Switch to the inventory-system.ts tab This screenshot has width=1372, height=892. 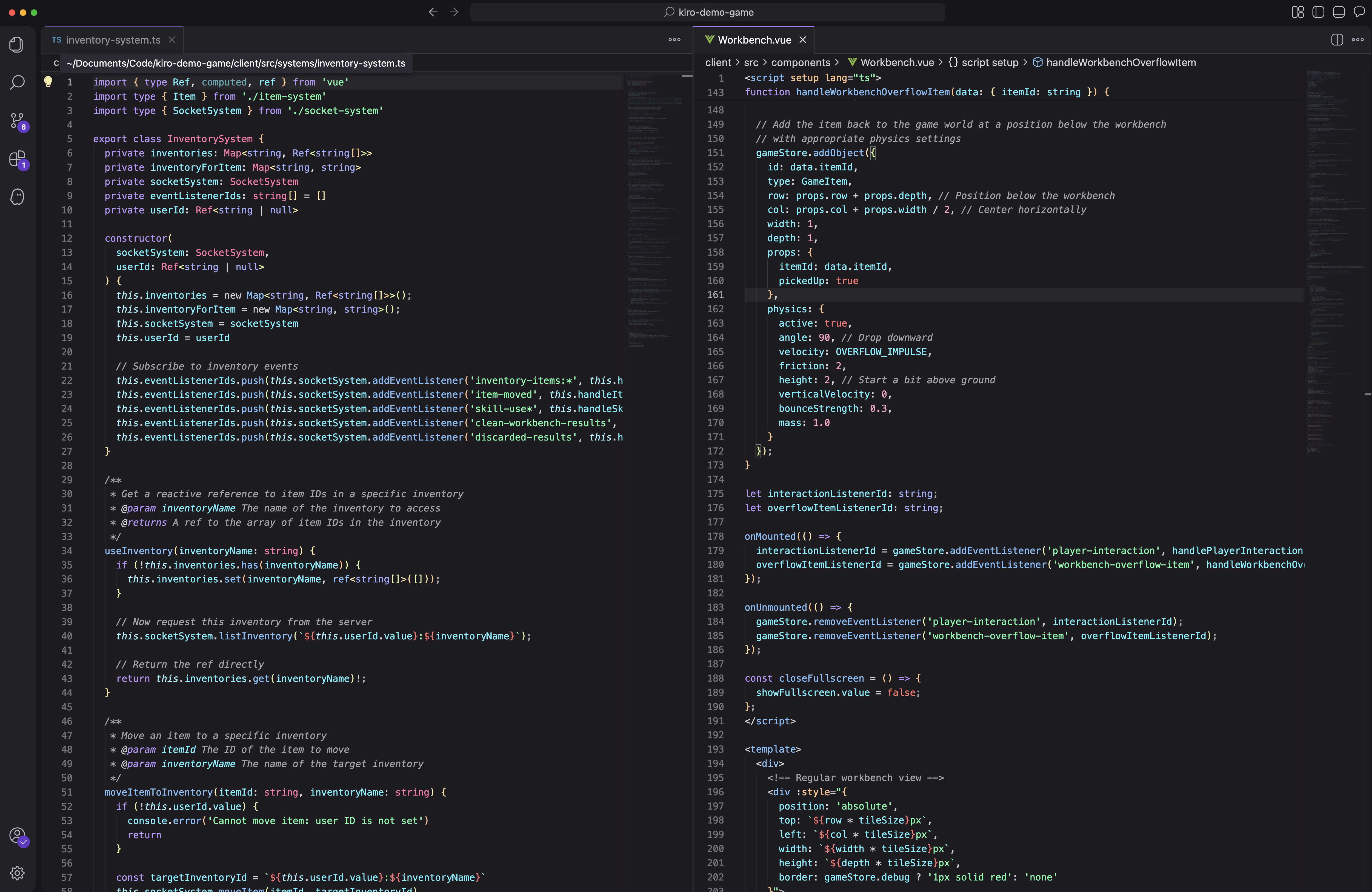point(112,39)
